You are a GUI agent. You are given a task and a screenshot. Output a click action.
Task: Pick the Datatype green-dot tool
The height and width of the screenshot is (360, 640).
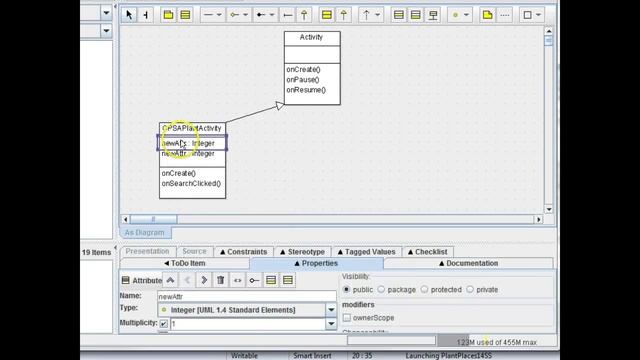click(x=456, y=15)
